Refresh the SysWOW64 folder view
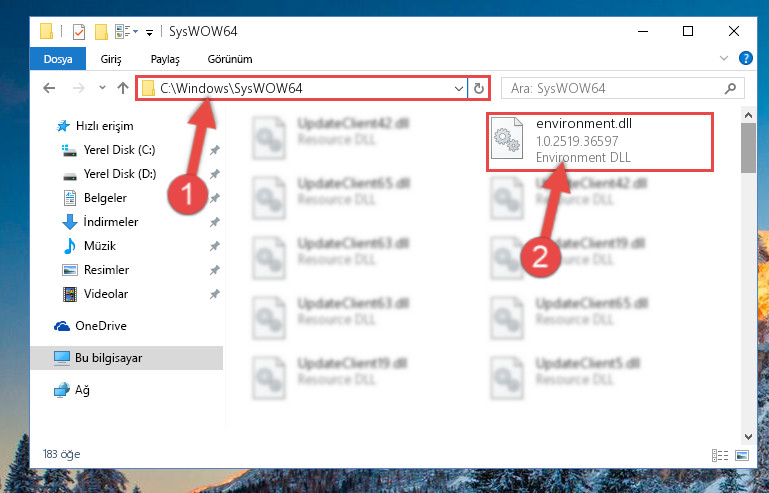This screenshot has height=493, width=769. (479, 89)
